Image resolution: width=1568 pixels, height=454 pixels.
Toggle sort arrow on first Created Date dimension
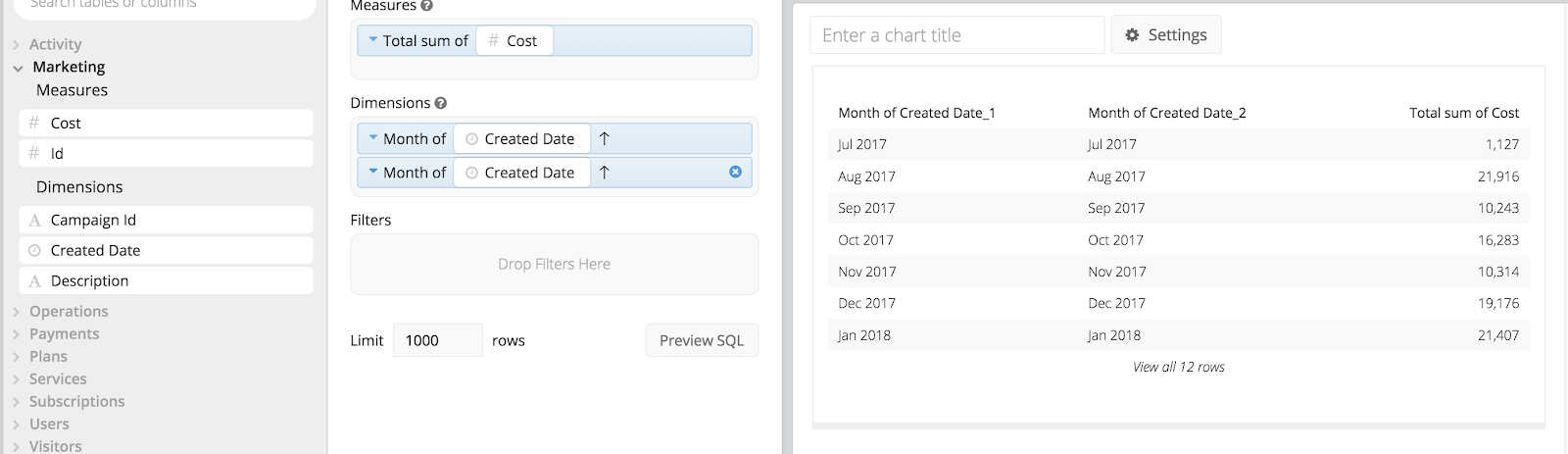(x=605, y=139)
